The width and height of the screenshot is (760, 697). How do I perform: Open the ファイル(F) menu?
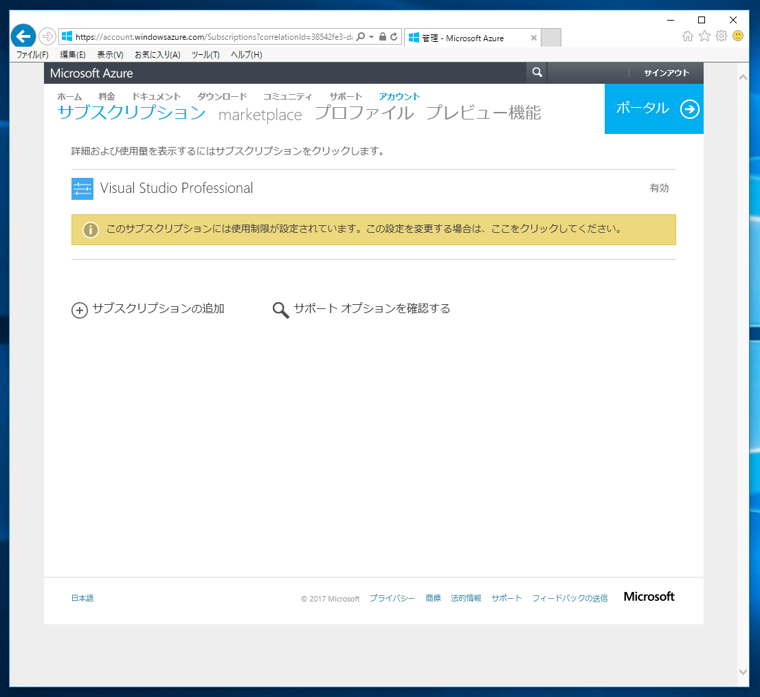pos(32,55)
